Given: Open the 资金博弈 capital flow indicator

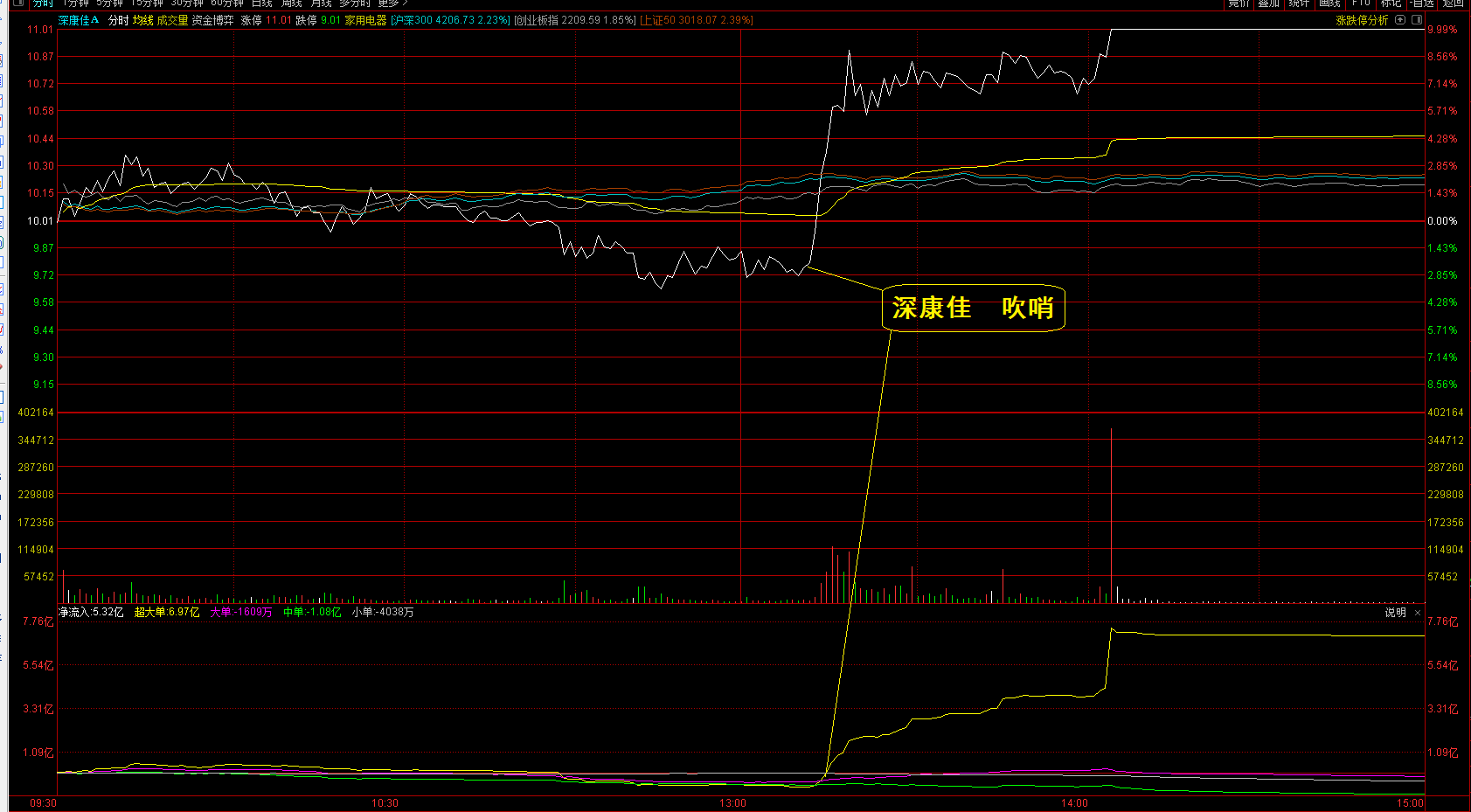Looking at the screenshot, I should click(213, 20).
